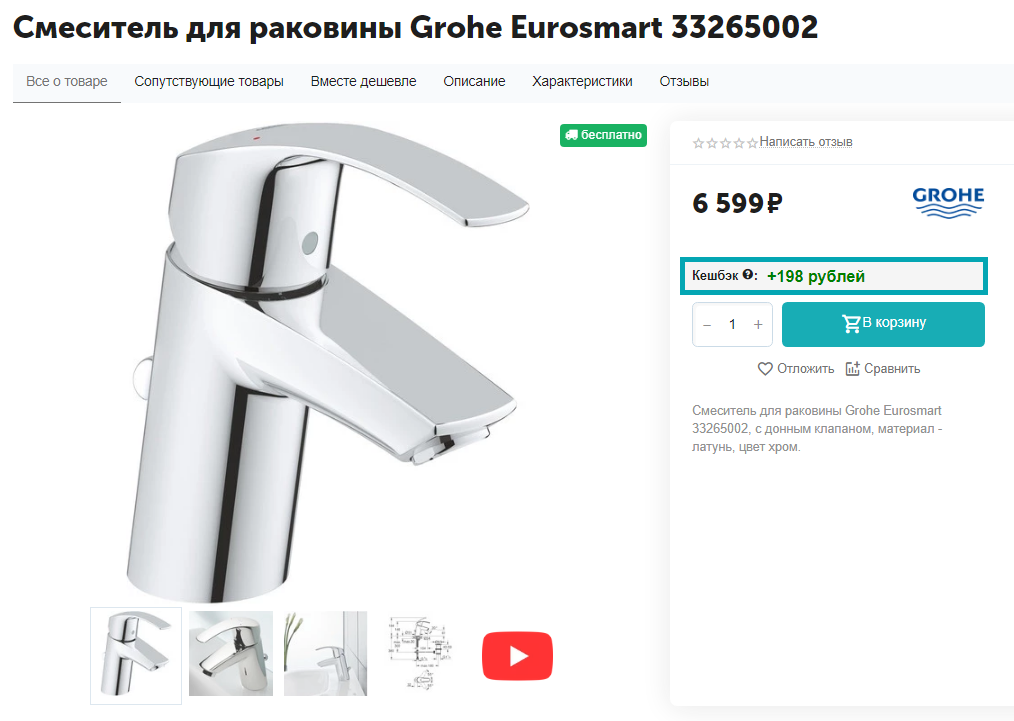This screenshot has width=1014, height=721.
Task: Click the shopping cart icon in В корзину
Action: [851, 323]
